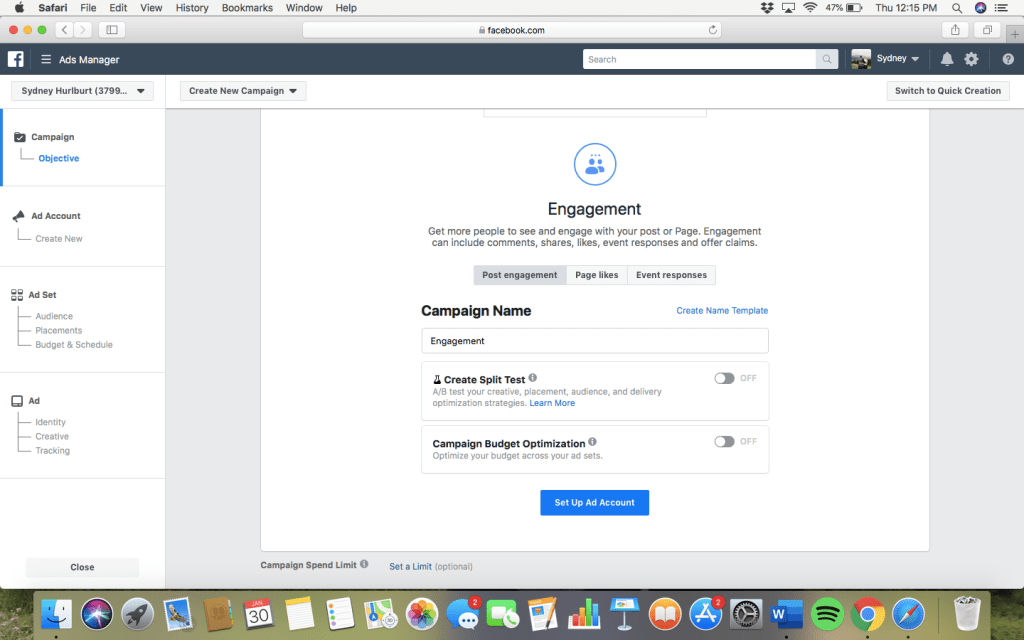Switch to Event responses tab
1024x640 pixels.
(671, 275)
